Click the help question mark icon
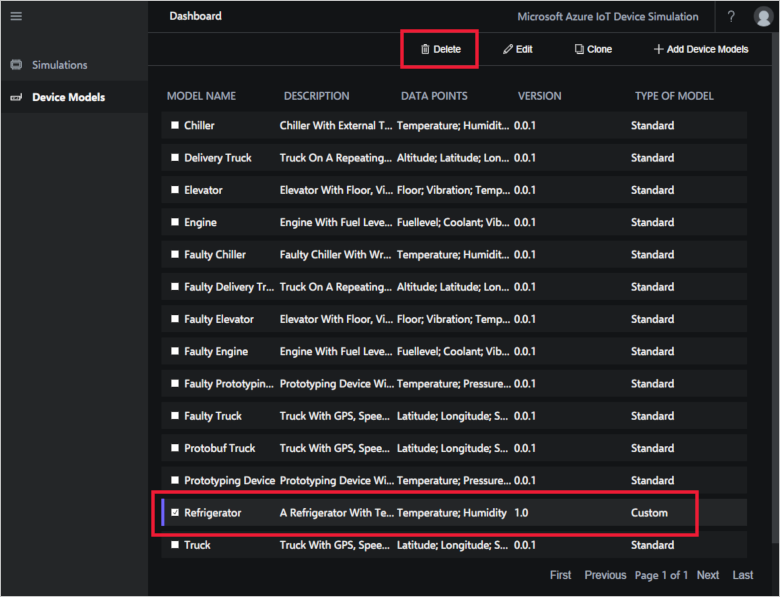780x597 pixels. coord(731,17)
